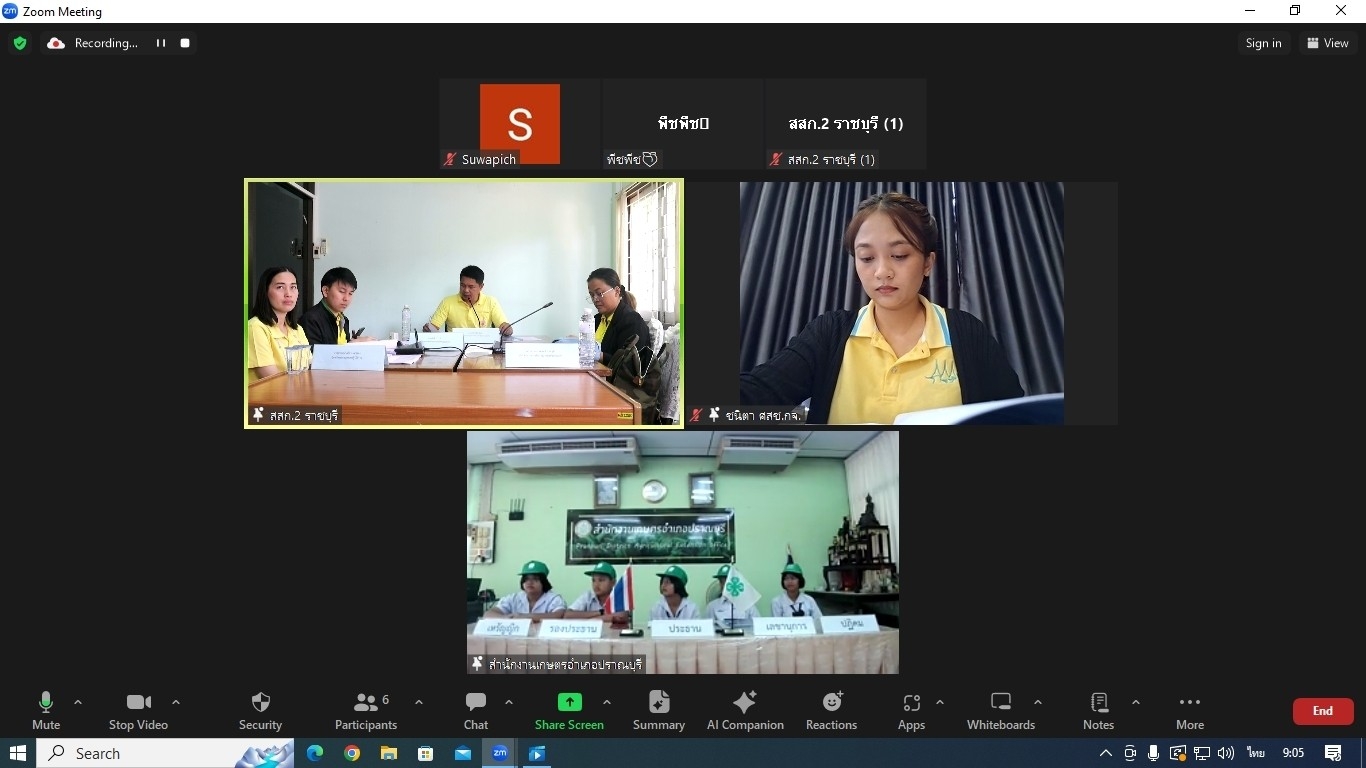
Task: Start Share Screen
Action: pos(569,710)
